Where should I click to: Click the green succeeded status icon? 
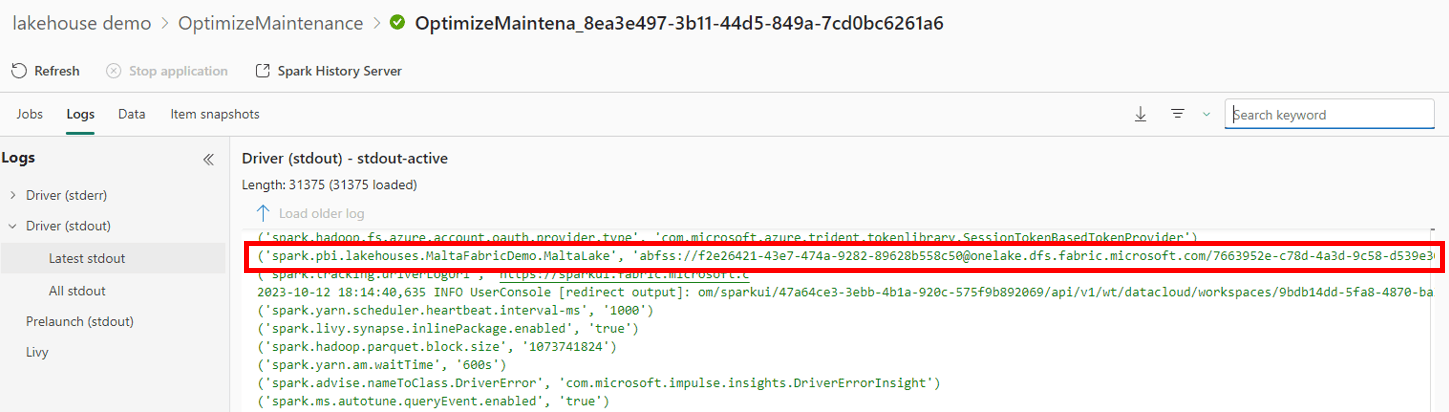[398, 22]
